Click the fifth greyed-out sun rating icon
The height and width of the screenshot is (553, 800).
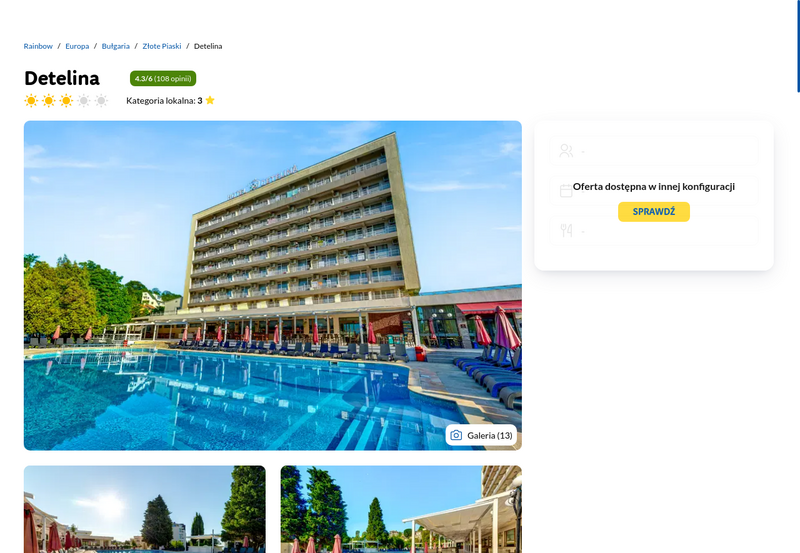pyautogui.click(x=102, y=100)
